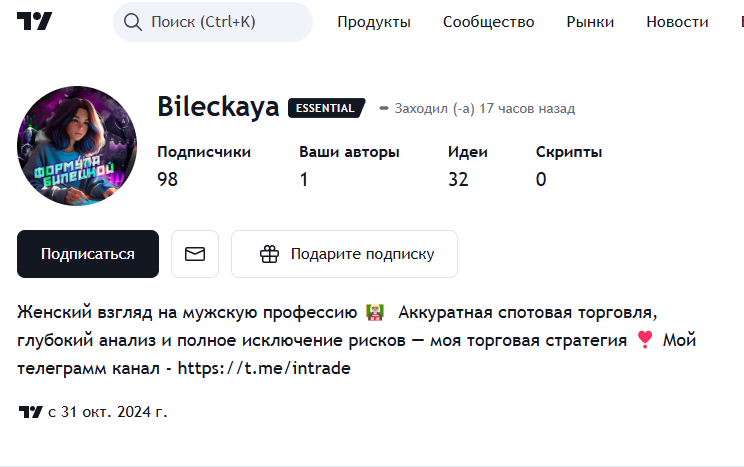
Task: Click the Bileckaya username heading
Action: pos(218,107)
